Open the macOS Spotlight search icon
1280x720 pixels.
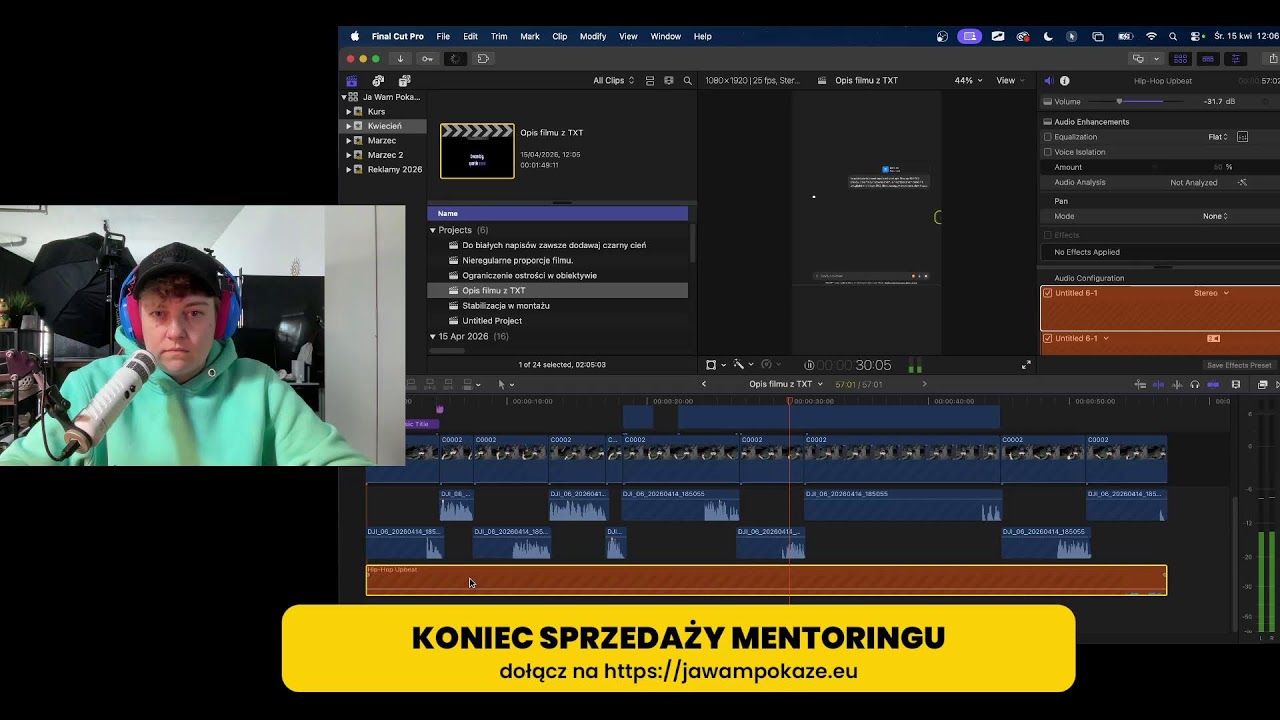coord(1173,37)
